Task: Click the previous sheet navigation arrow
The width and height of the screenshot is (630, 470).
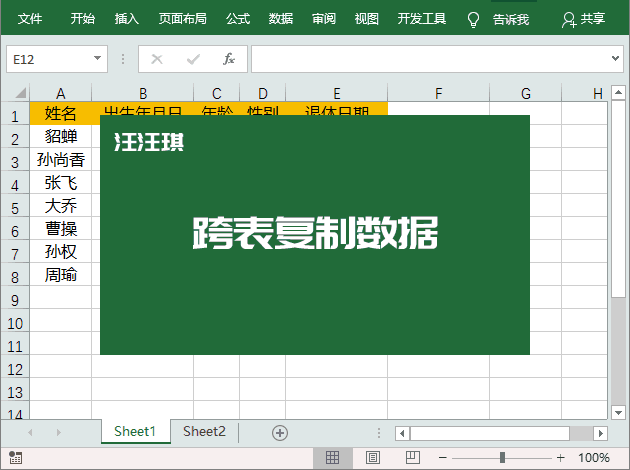Action: tap(31, 433)
